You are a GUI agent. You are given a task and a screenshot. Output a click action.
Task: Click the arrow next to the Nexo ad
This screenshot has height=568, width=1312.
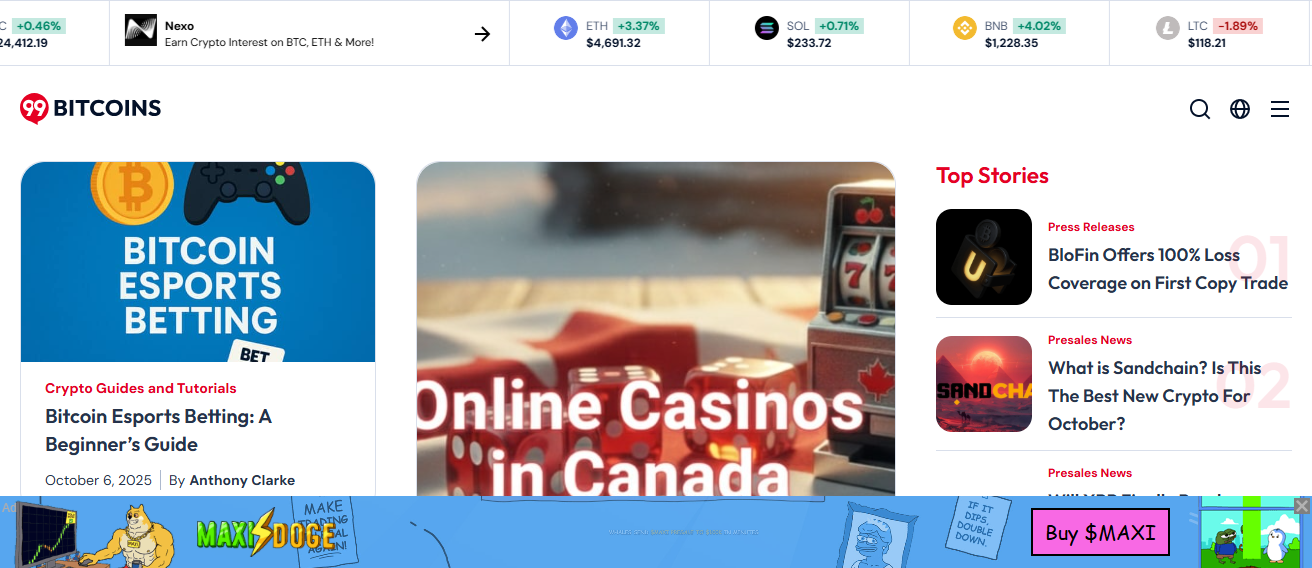coord(482,34)
